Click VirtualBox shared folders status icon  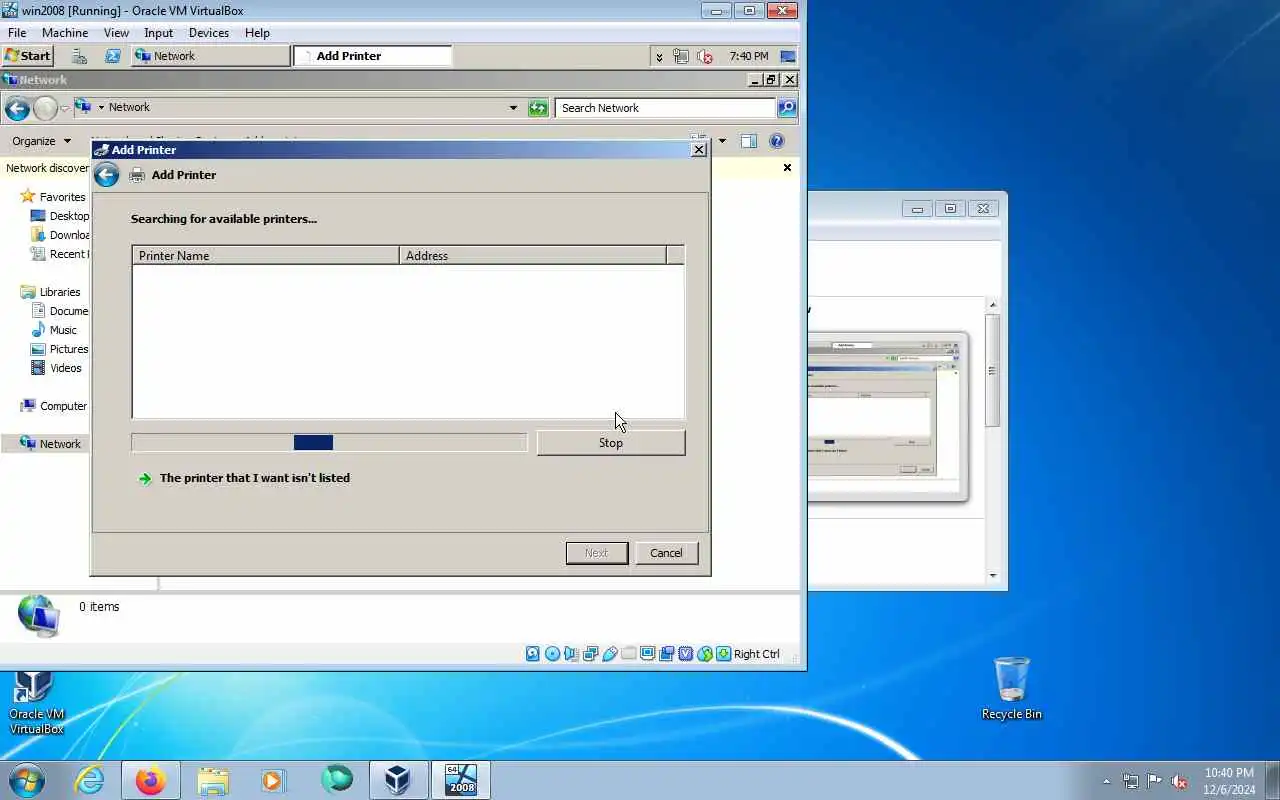click(628, 654)
